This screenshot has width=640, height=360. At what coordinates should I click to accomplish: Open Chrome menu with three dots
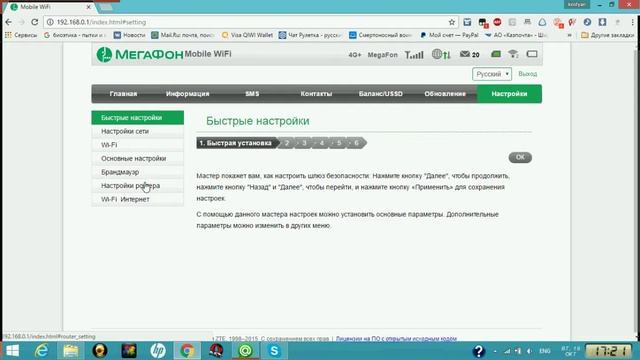coord(633,22)
